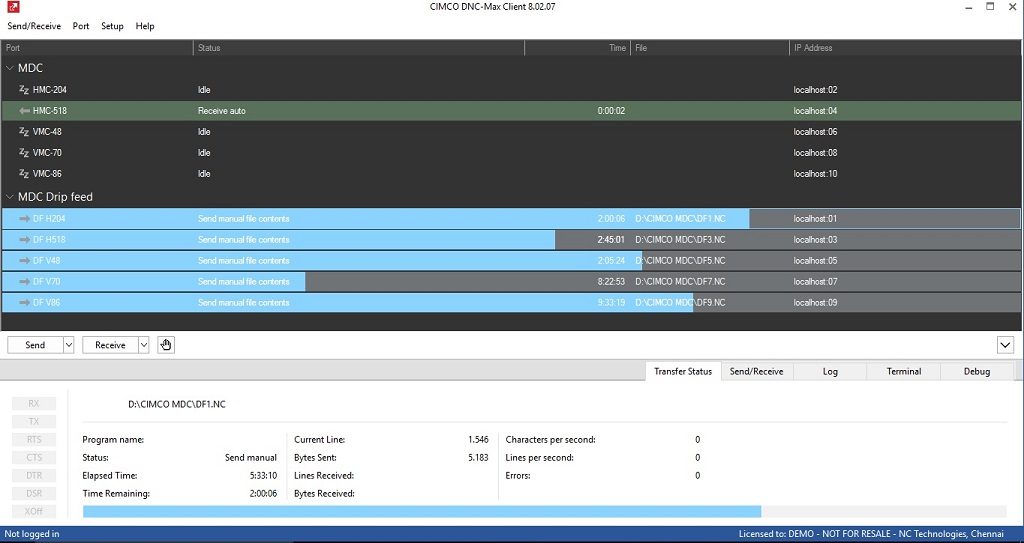This screenshot has width=1024, height=543.
Task: Click the File column header
Action: click(710, 48)
